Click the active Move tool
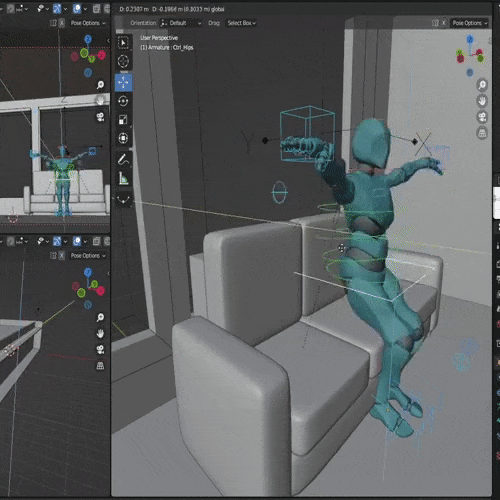500x500 pixels. [x=123, y=82]
